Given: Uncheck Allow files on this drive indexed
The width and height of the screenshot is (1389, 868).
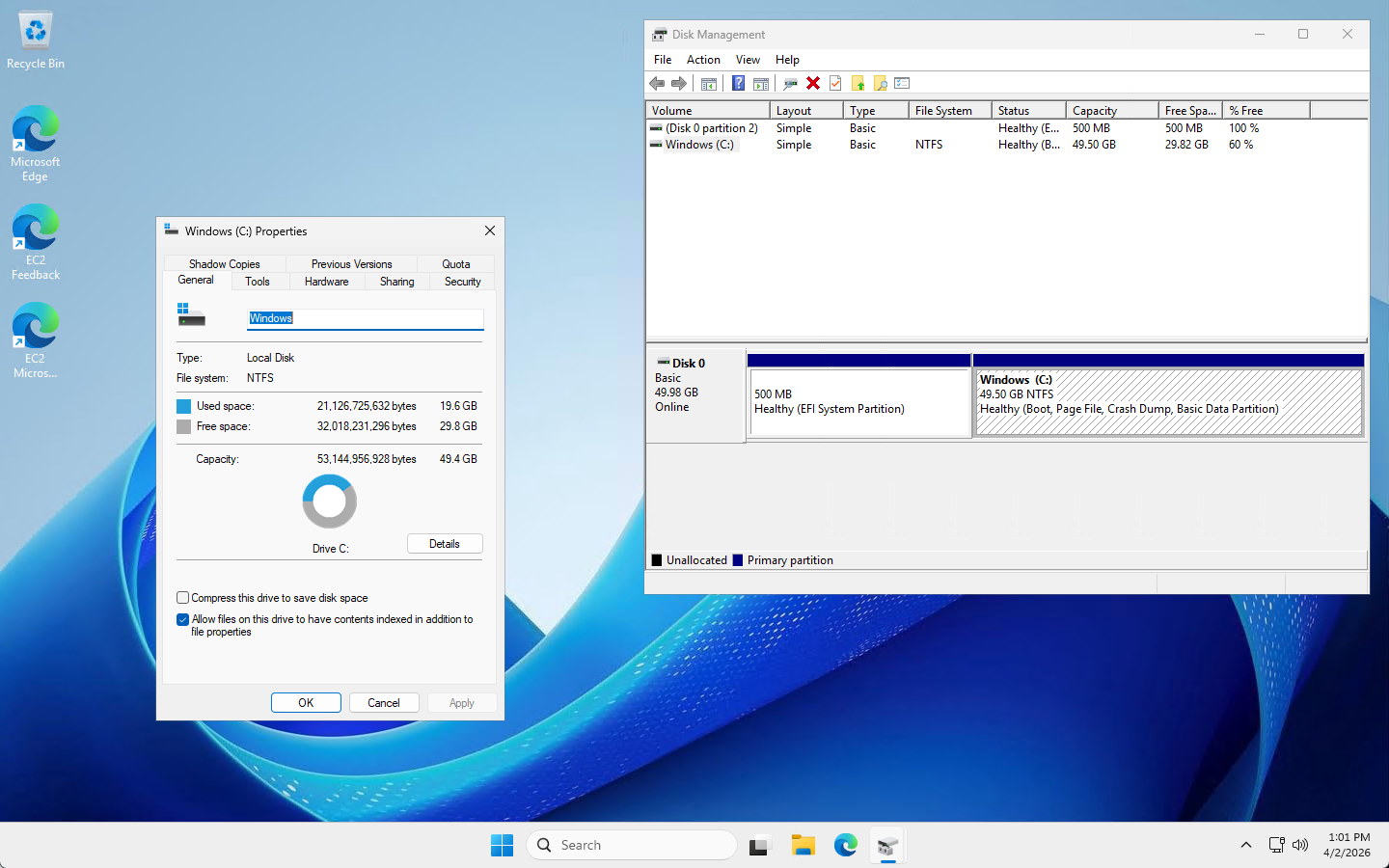Looking at the screenshot, I should pyautogui.click(x=182, y=620).
